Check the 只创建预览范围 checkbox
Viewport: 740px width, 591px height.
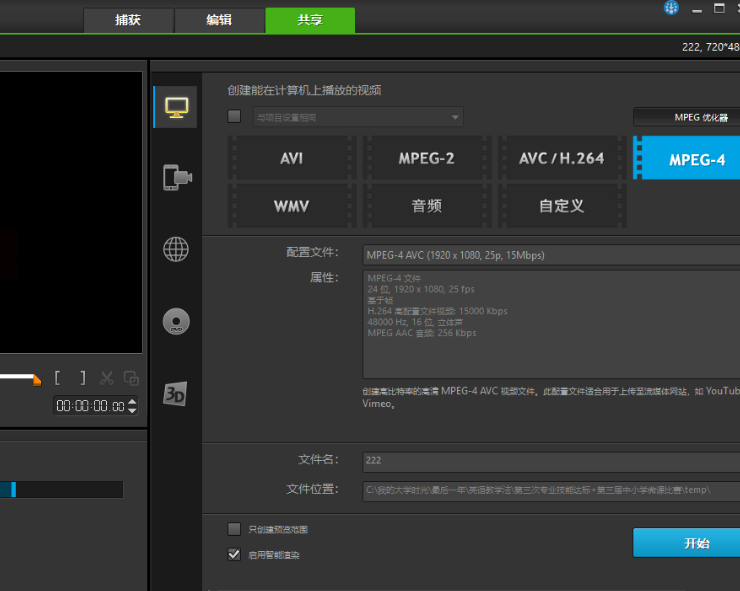234,529
